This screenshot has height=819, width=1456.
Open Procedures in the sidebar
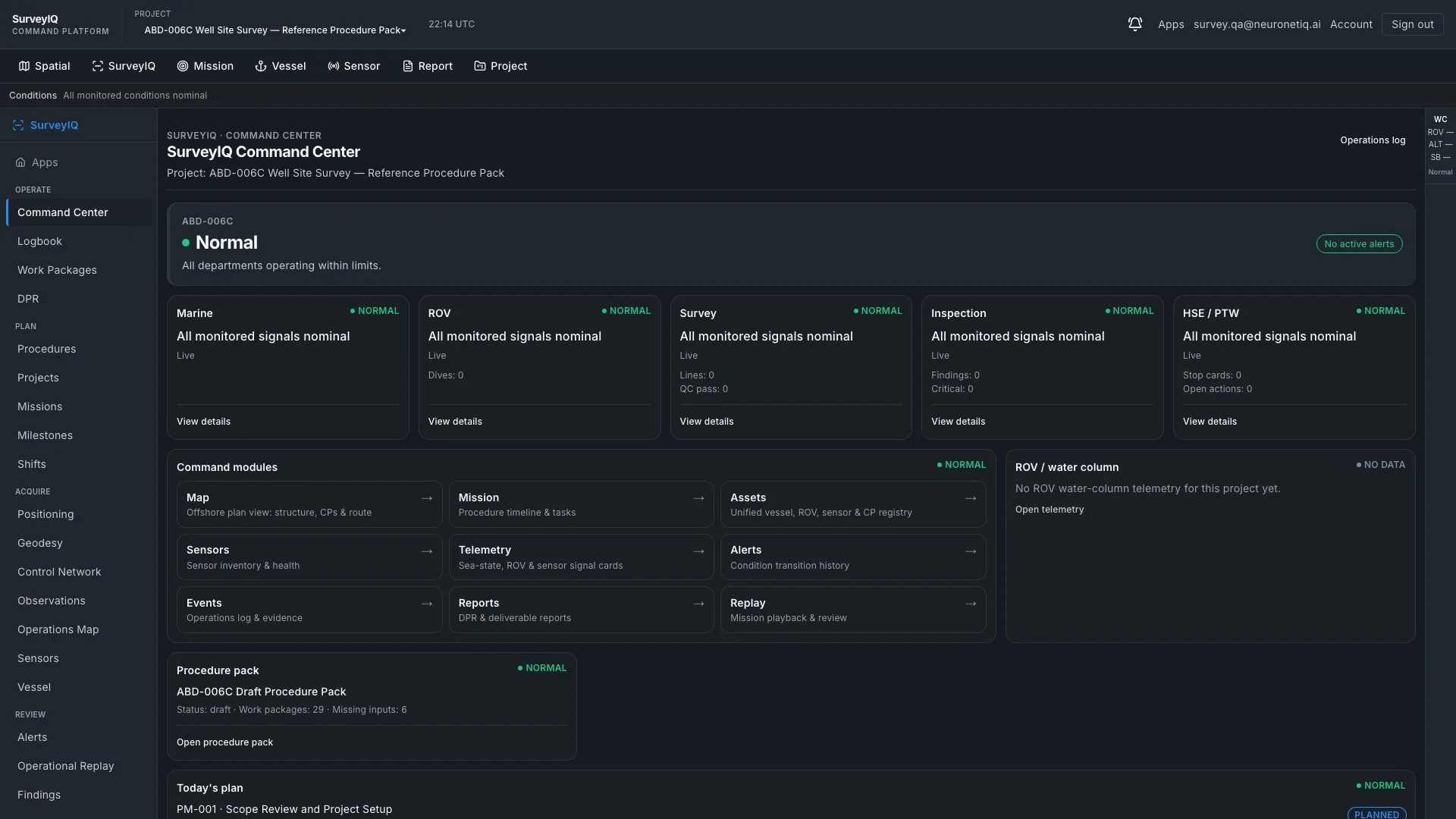(x=79, y=349)
